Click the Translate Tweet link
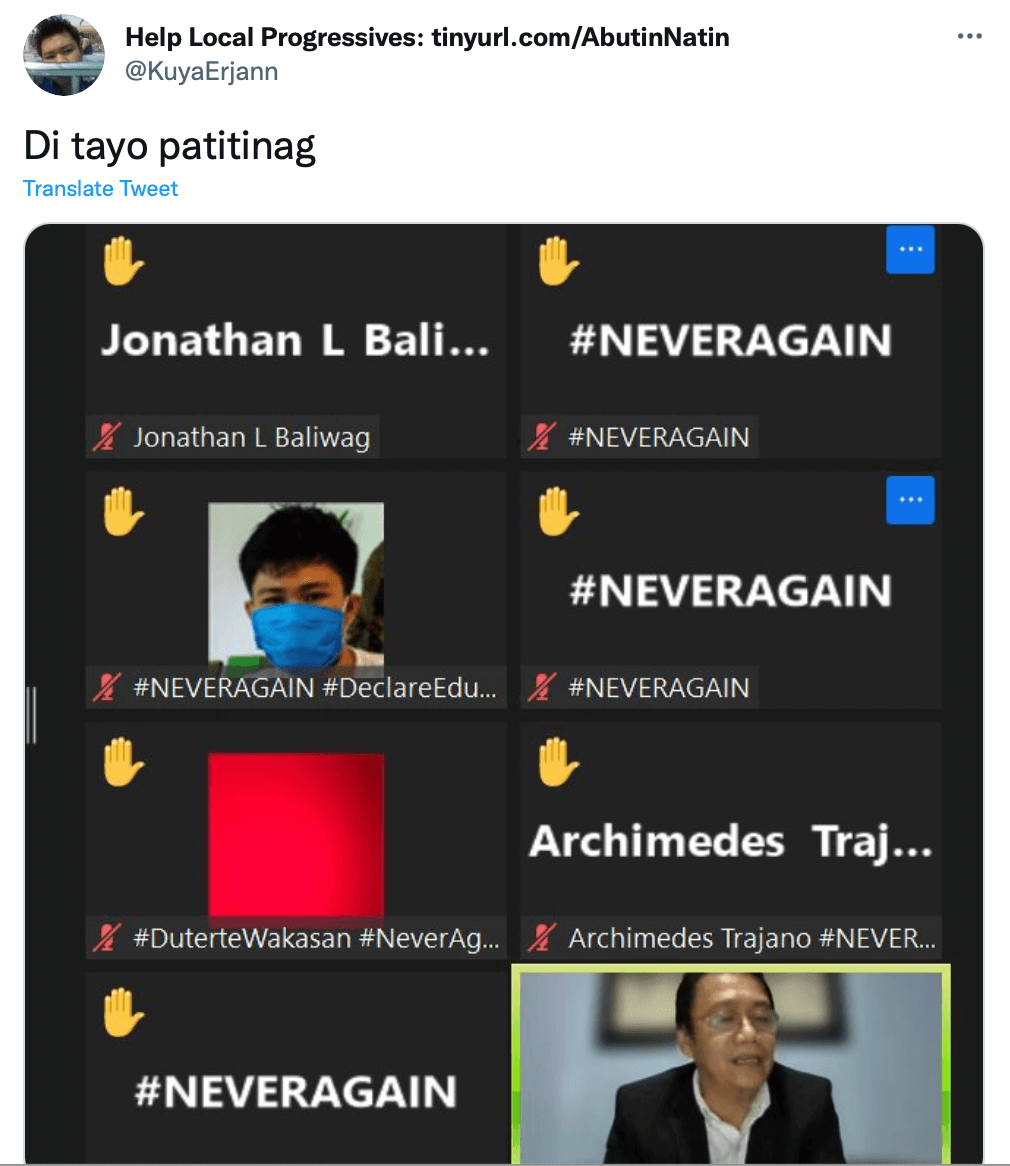 [x=100, y=189]
